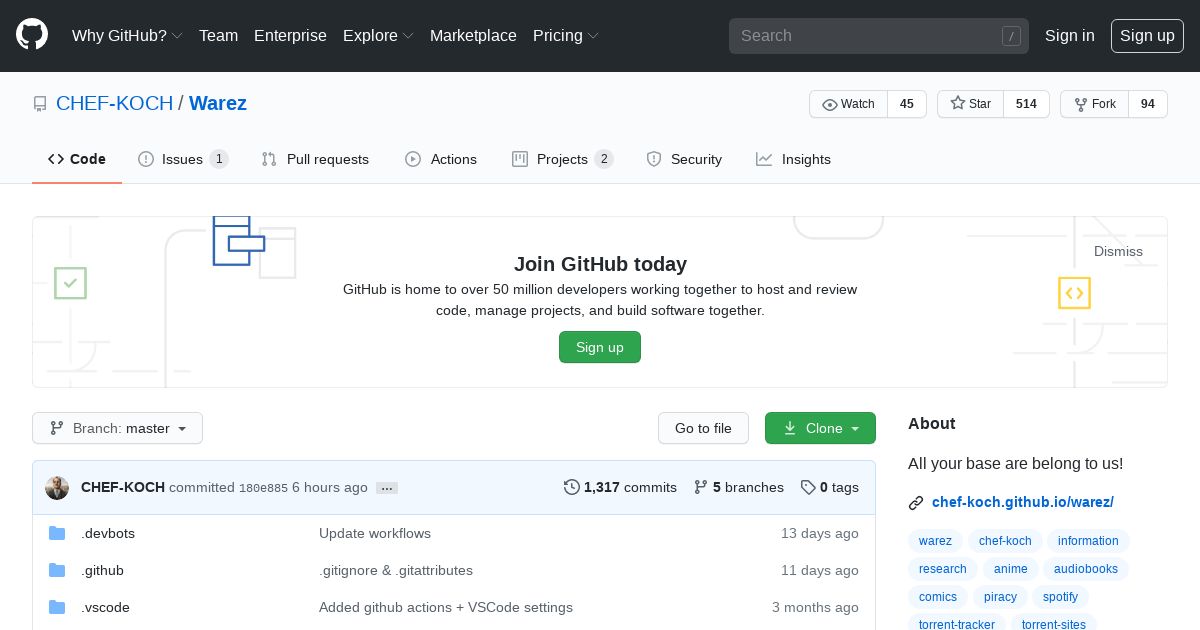Viewport: 1200px width, 630px height.
Task: Open commit hash 180e885
Action: [x=263, y=488]
